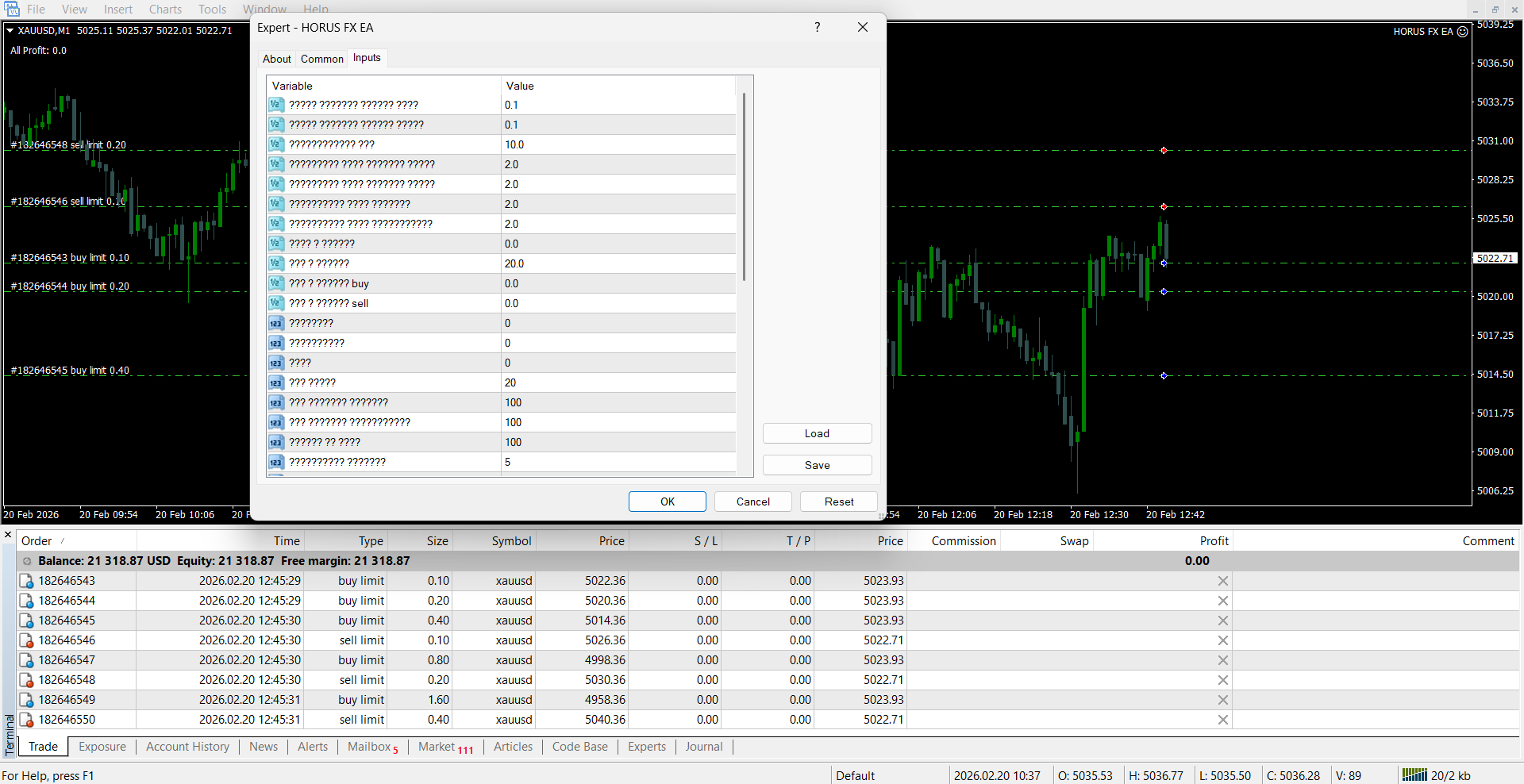Click the help question mark in Expert dialog
Screen dimensions: 1524x784
point(817,27)
